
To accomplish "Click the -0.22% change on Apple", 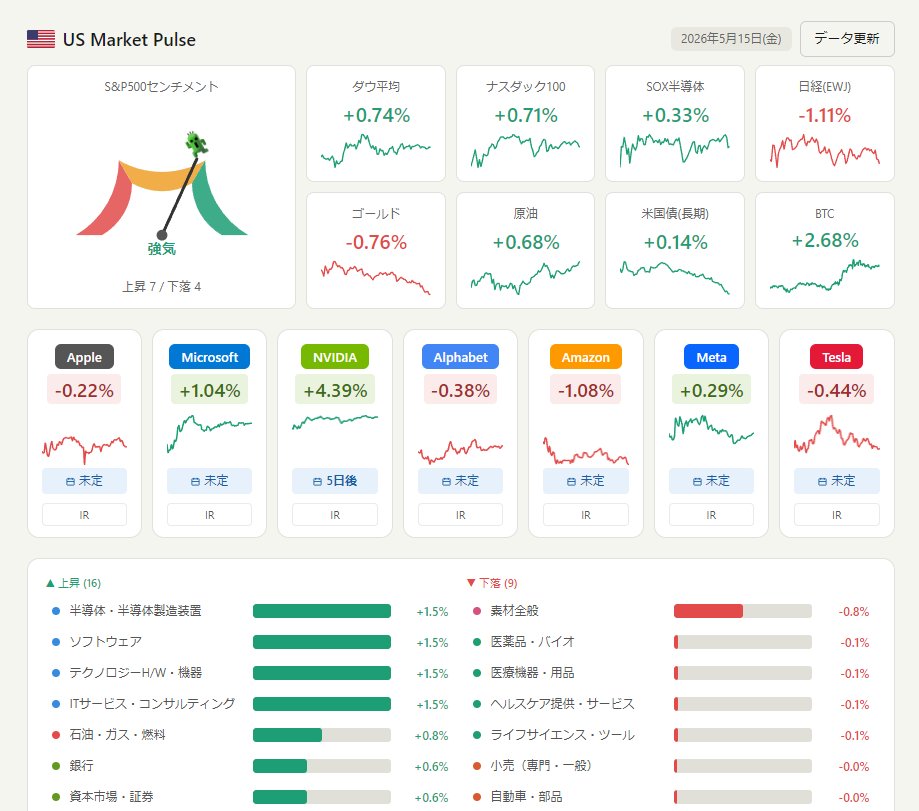I will pyautogui.click(x=84, y=390).
